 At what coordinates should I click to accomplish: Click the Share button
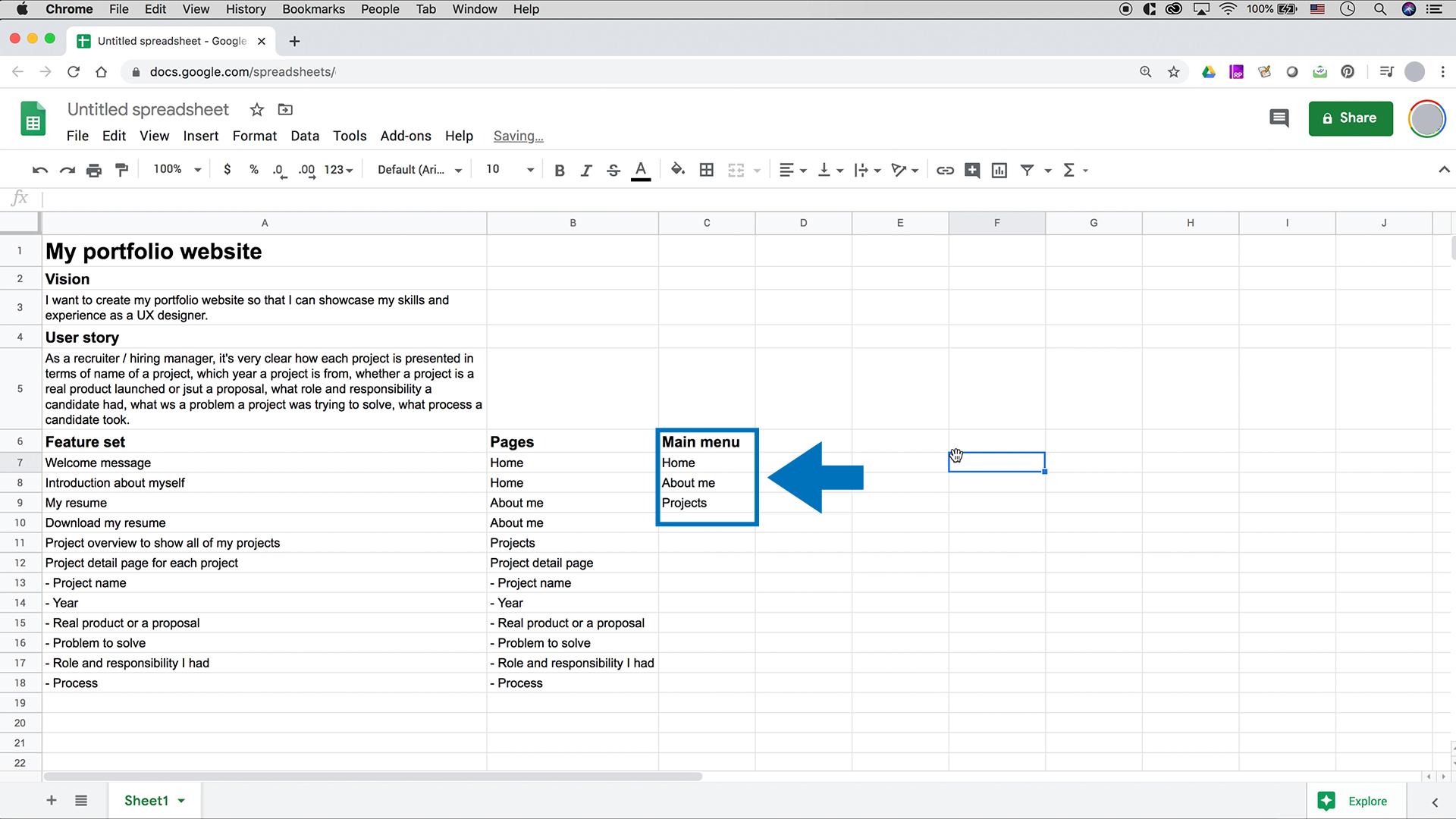click(1351, 118)
